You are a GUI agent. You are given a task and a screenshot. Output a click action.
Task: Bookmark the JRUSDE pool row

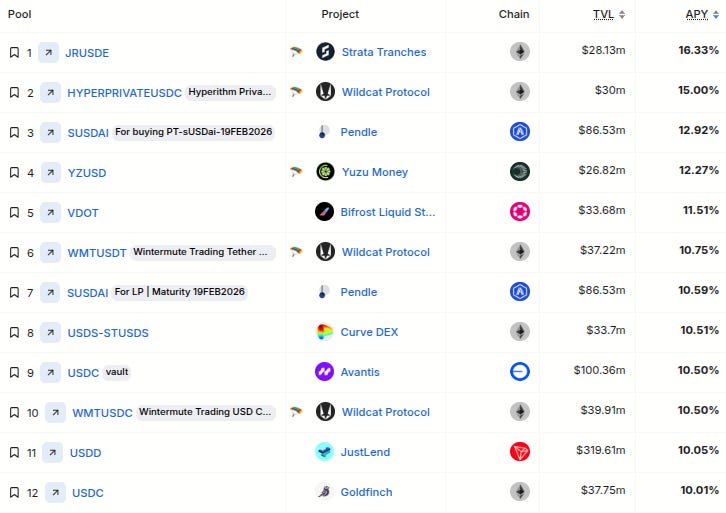pos(14,52)
